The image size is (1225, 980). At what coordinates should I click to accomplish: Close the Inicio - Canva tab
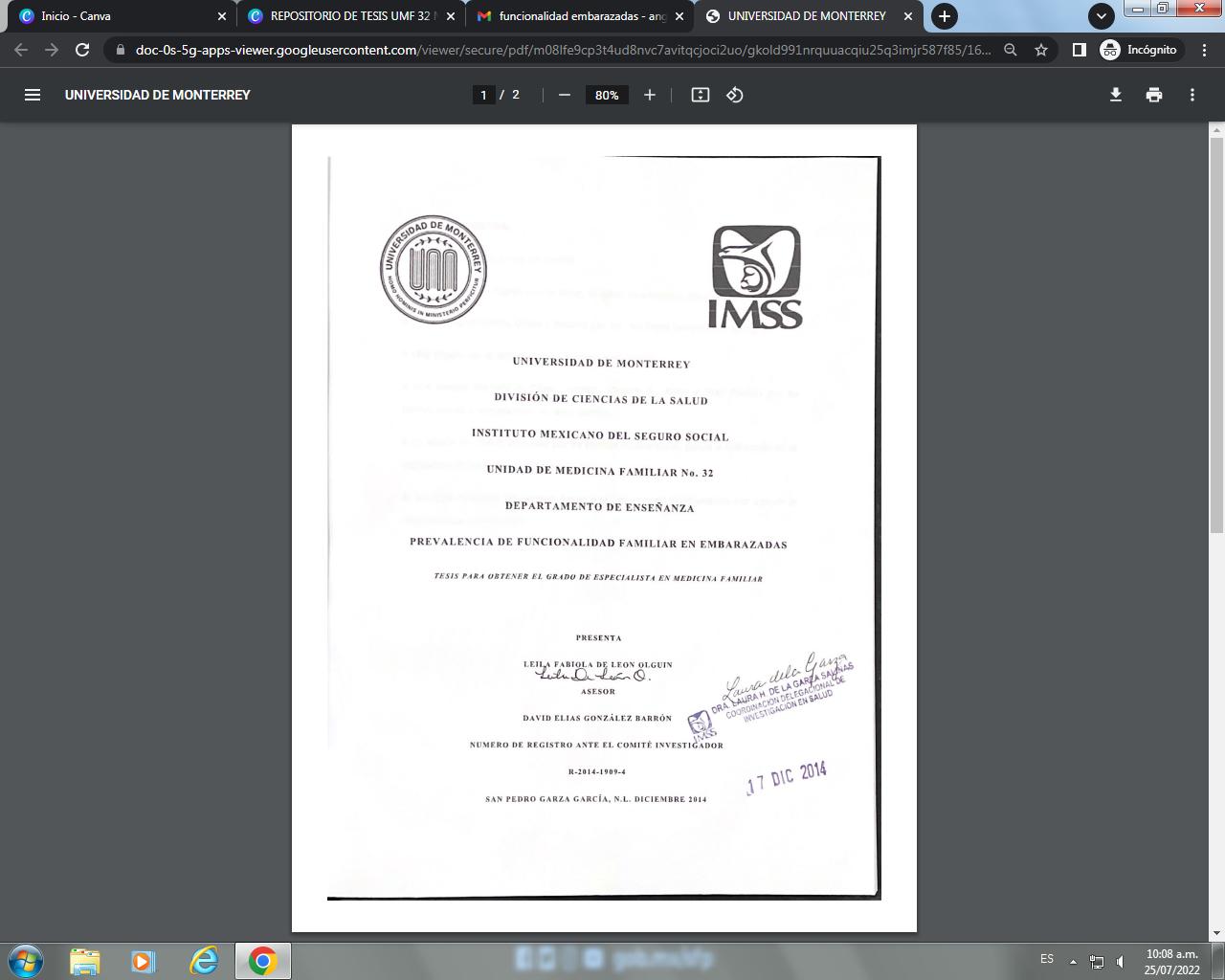click(x=222, y=16)
